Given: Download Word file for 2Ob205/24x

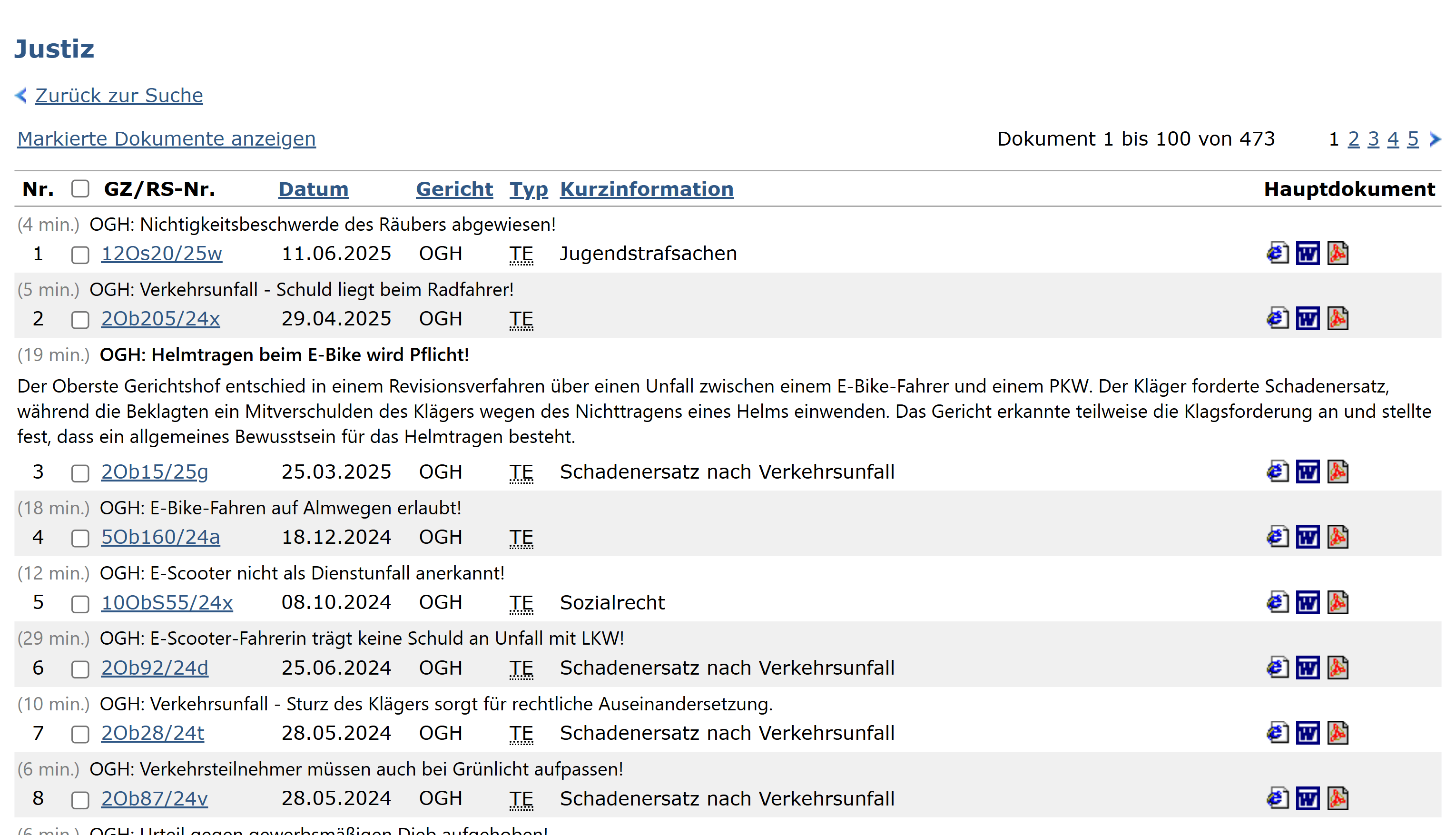Looking at the screenshot, I should click(1308, 319).
